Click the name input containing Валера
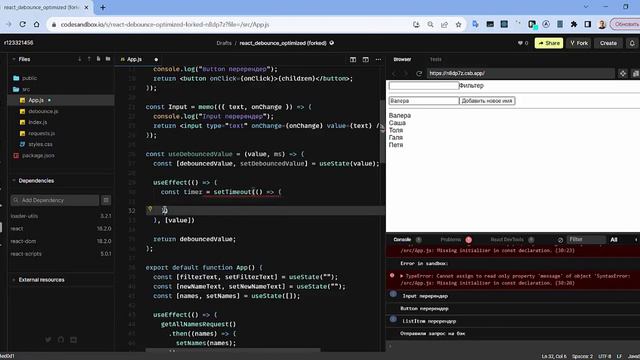 coord(424,101)
